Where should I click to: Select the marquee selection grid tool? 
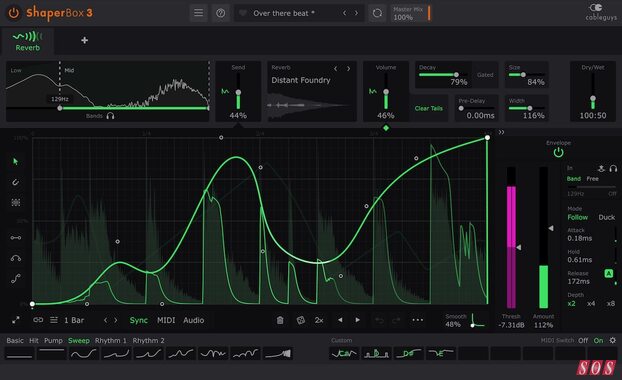click(x=15, y=203)
